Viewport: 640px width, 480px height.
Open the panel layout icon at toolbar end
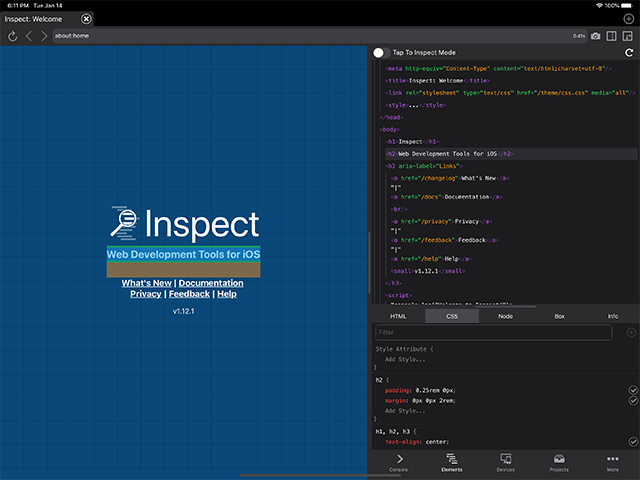point(627,36)
